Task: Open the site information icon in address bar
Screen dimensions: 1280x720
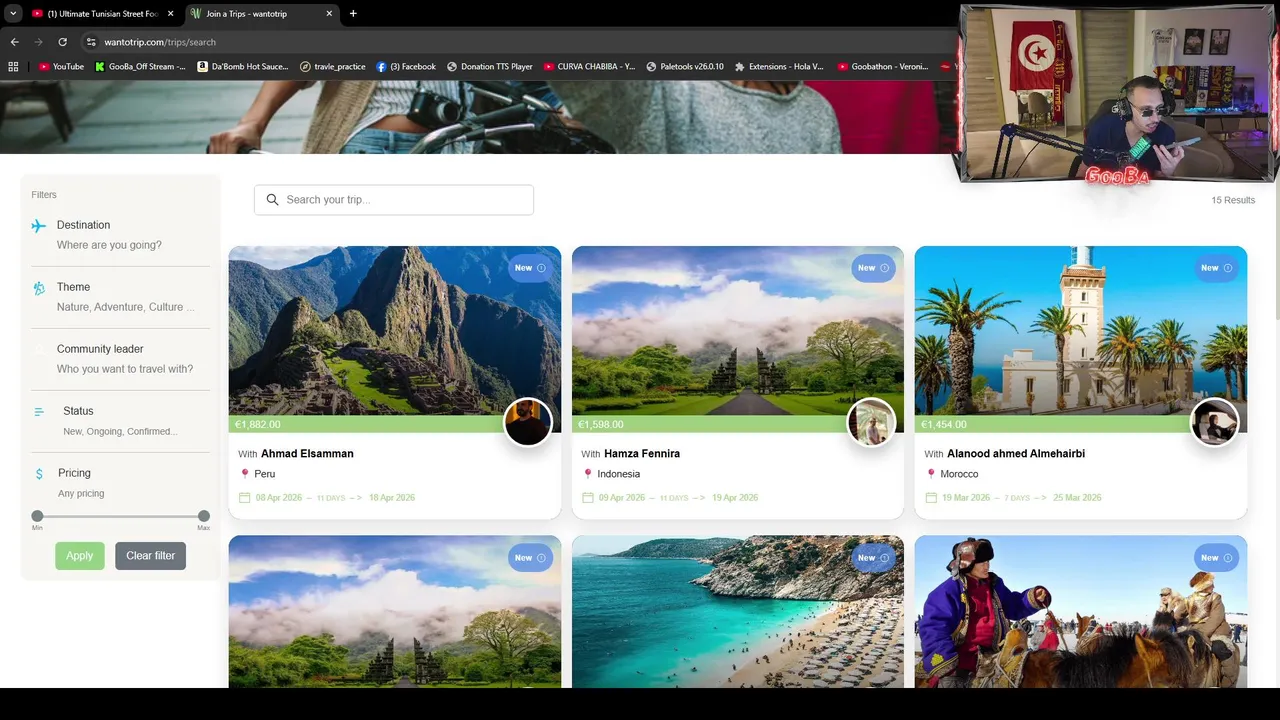Action: pos(91,42)
